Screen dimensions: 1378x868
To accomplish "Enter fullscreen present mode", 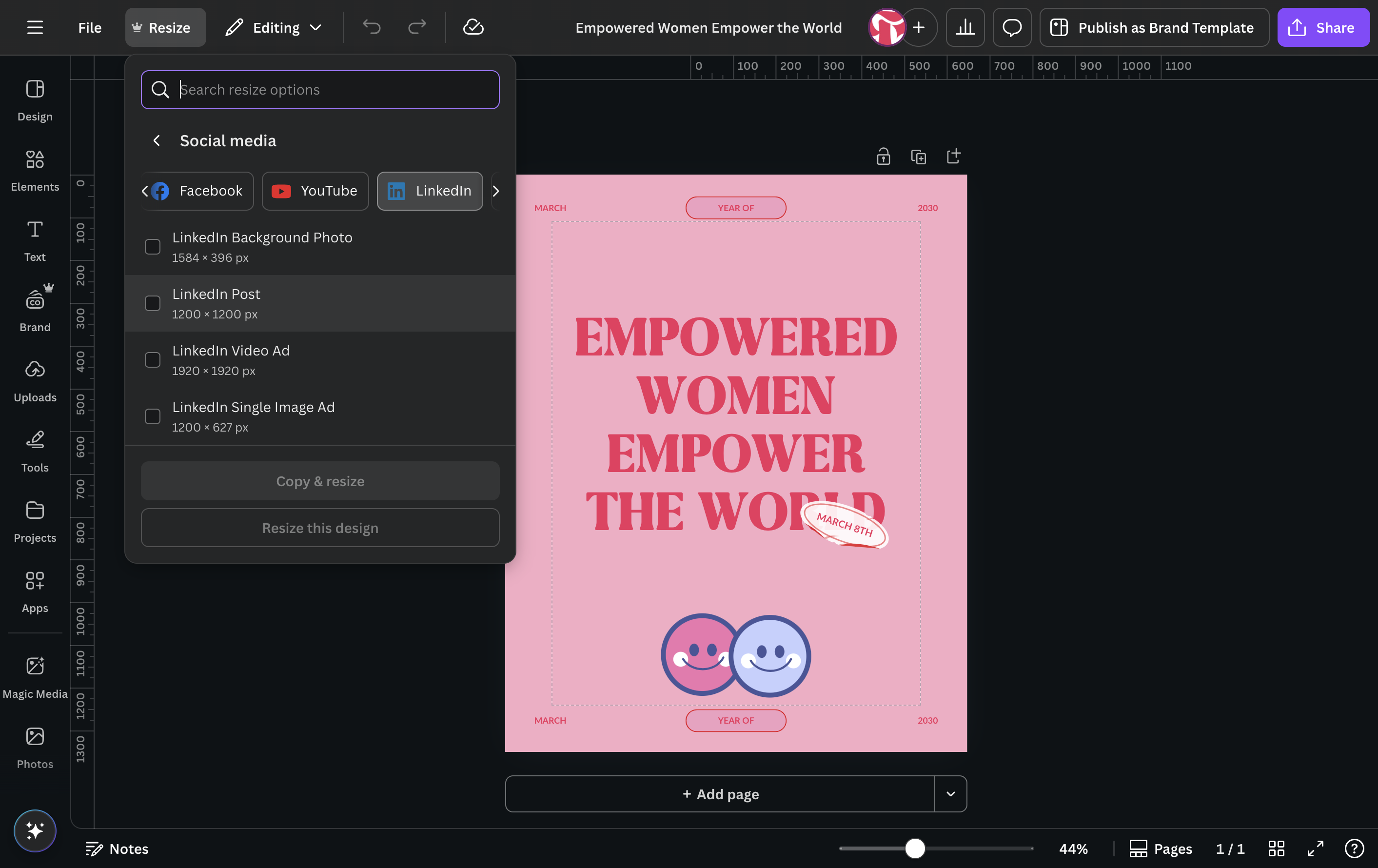I will coord(1315,848).
